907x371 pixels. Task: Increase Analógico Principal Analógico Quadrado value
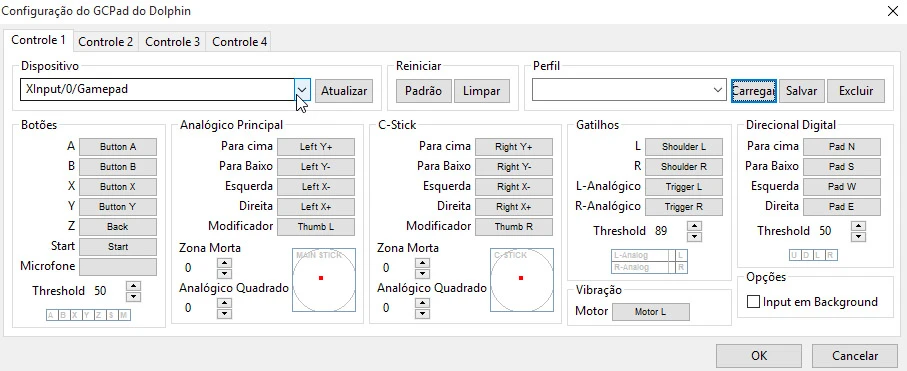tap(224, 303)
